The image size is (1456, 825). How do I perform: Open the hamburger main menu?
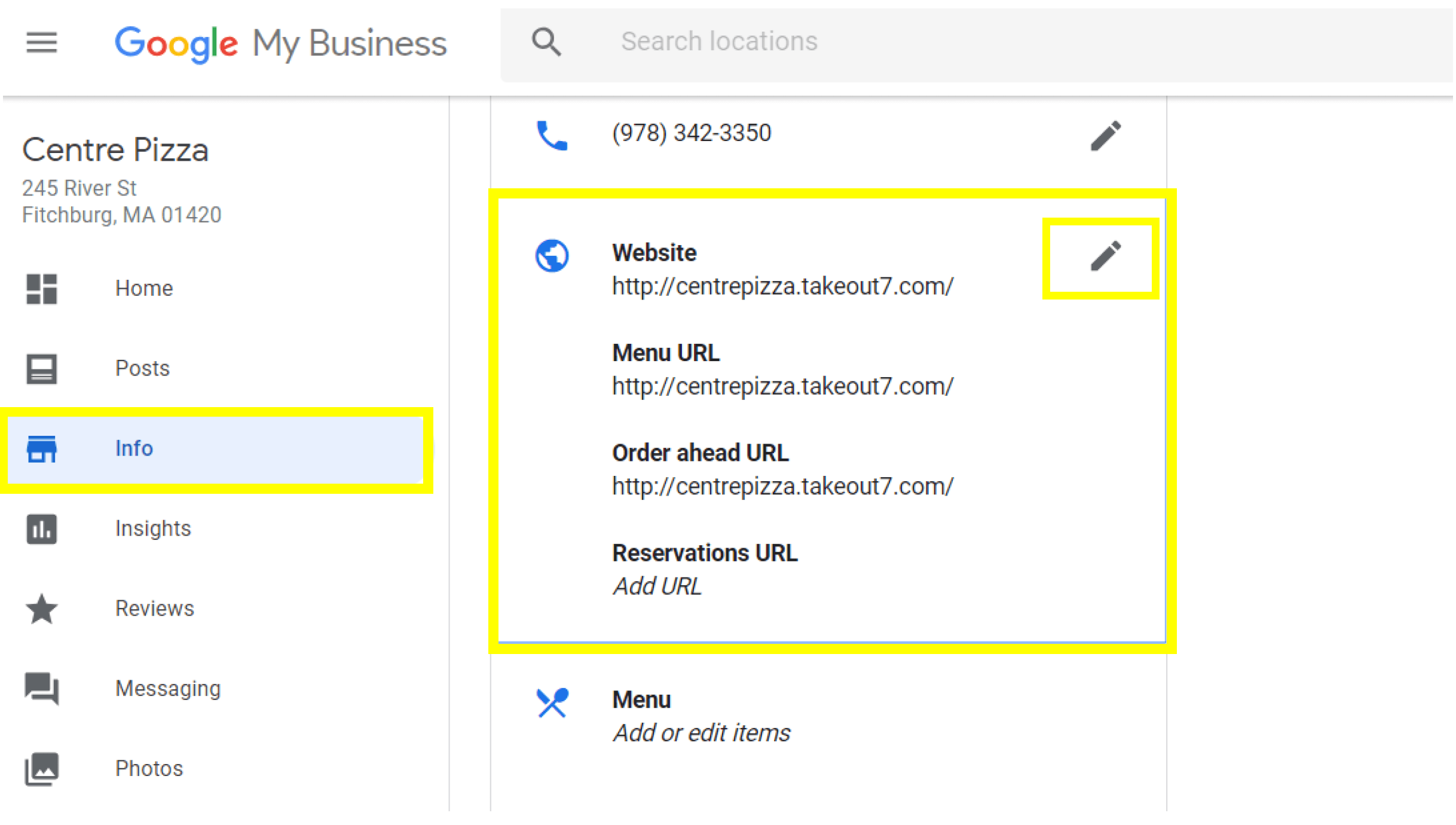pyautogui.click(x=41, y=42)
